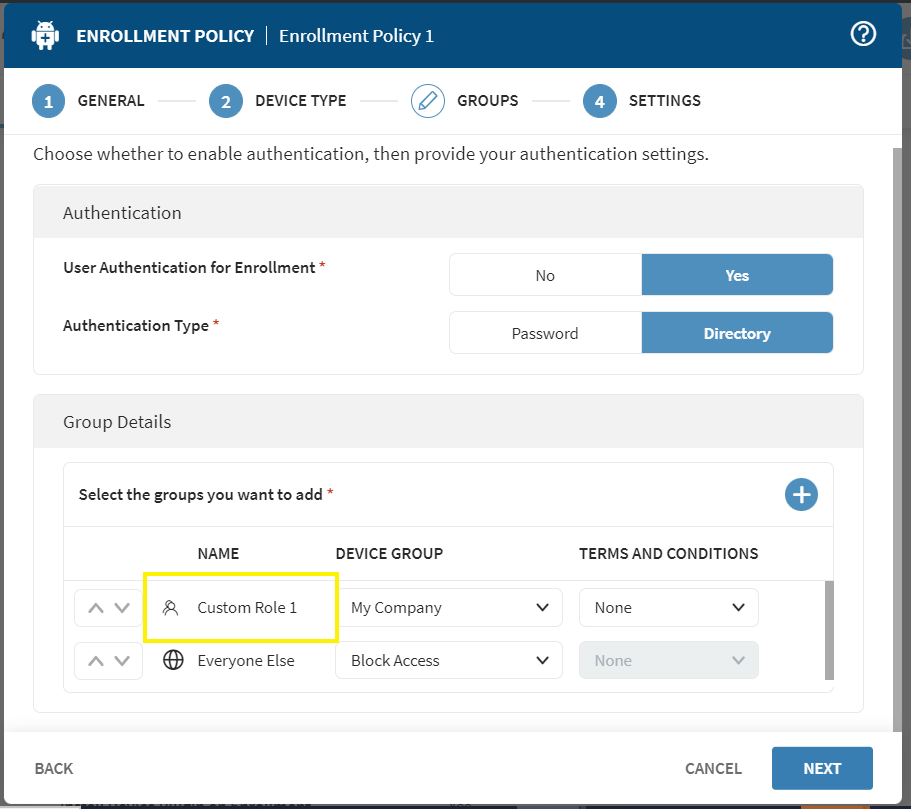
Task: Choose Password as Authentication Type
Action: click(x=545, y=333)
